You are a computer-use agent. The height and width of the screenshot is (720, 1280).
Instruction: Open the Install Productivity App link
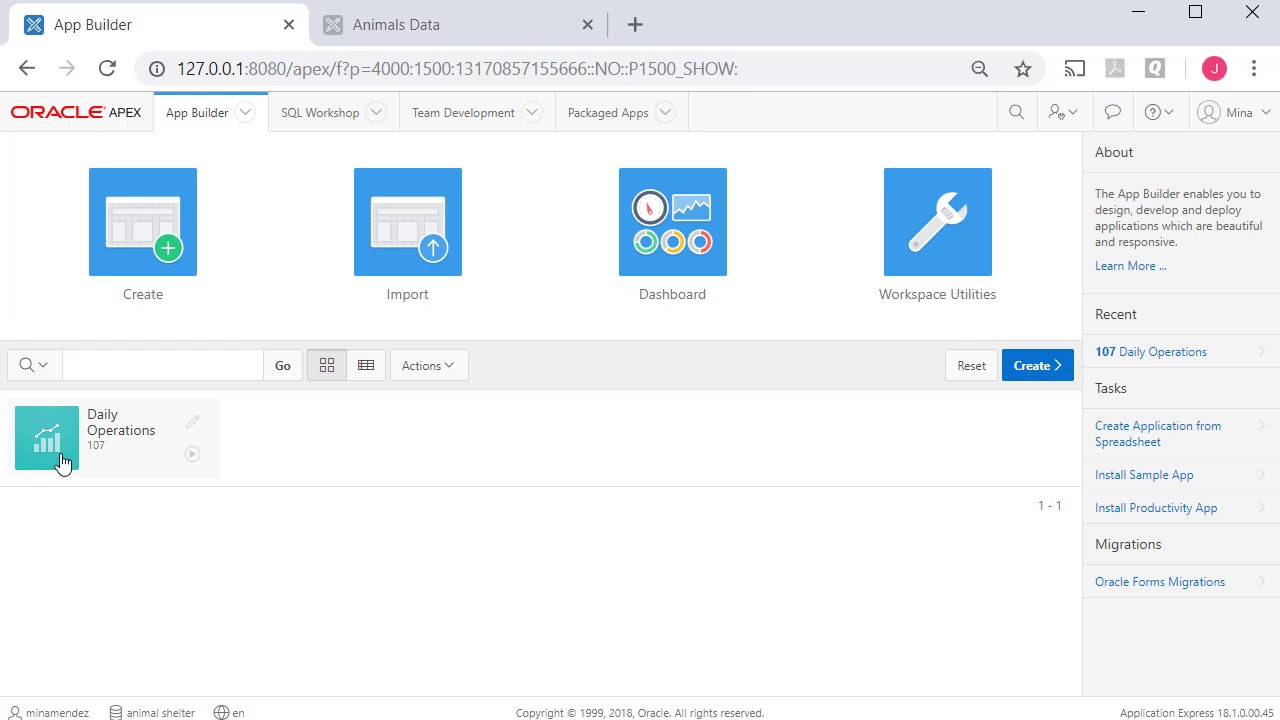1156,508
